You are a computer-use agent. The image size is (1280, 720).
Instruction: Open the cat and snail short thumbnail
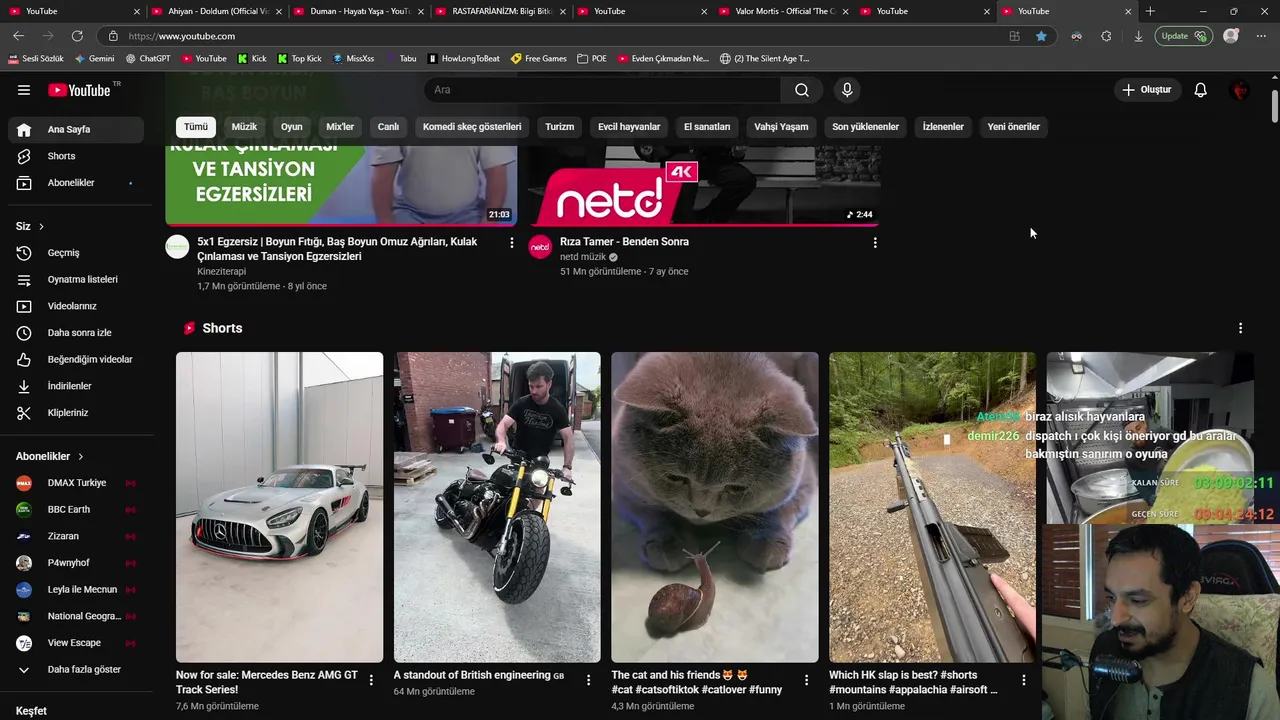coord(714,507)
